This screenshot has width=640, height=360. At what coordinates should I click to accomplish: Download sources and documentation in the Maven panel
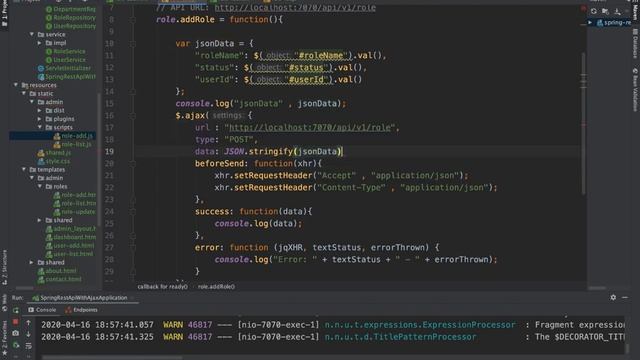[617, 11]
